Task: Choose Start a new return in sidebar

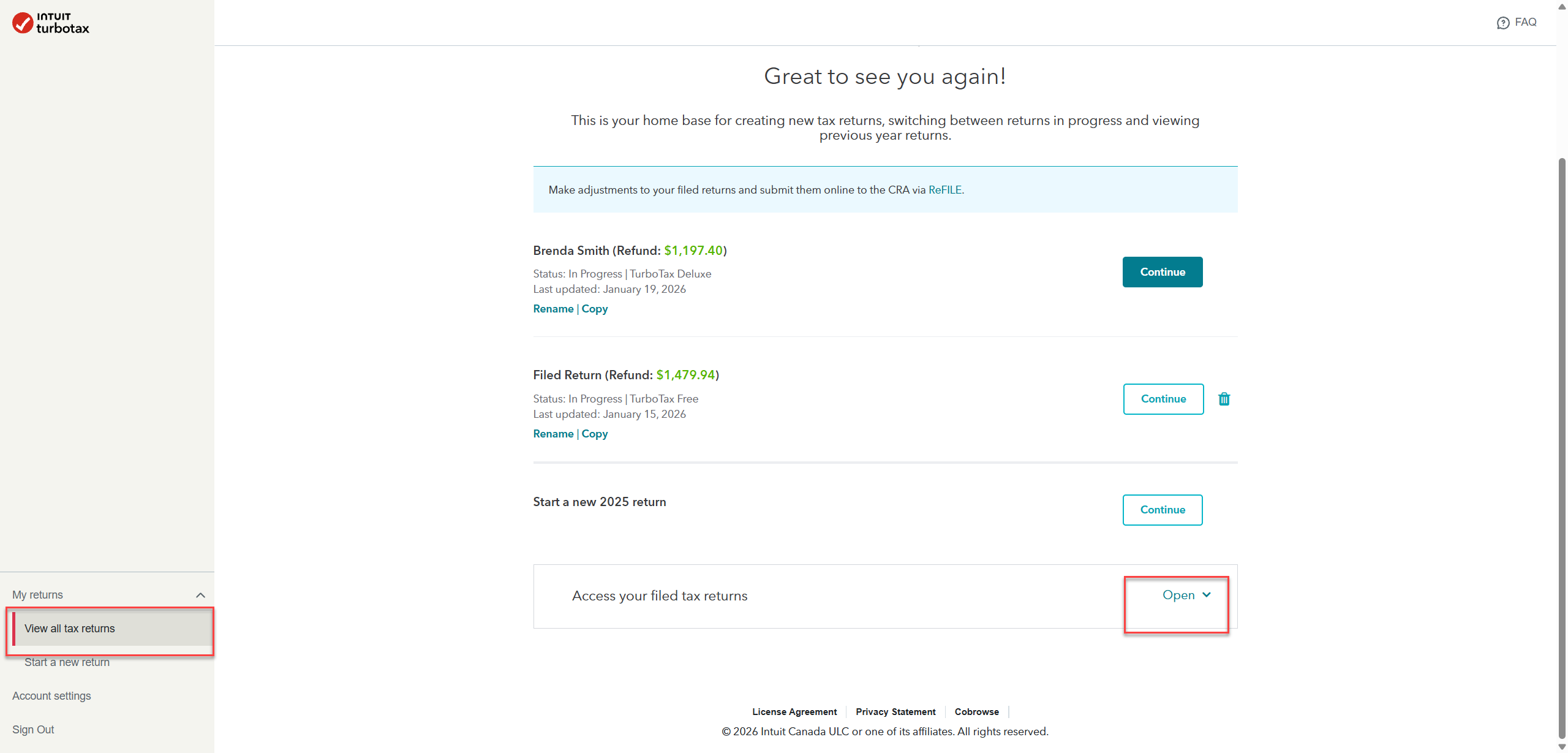Action: pyautogui.click(x=67, y=662)
